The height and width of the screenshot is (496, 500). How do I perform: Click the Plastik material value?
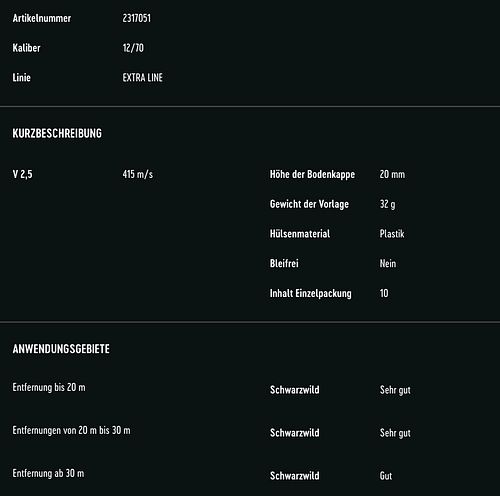click(392, 234)
